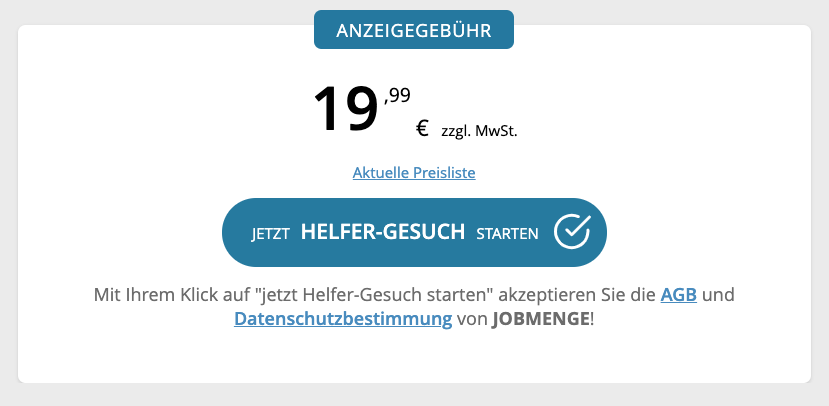Open the Datenschutzbestimmung link
The image size is (829, 406).
(343, 319)
